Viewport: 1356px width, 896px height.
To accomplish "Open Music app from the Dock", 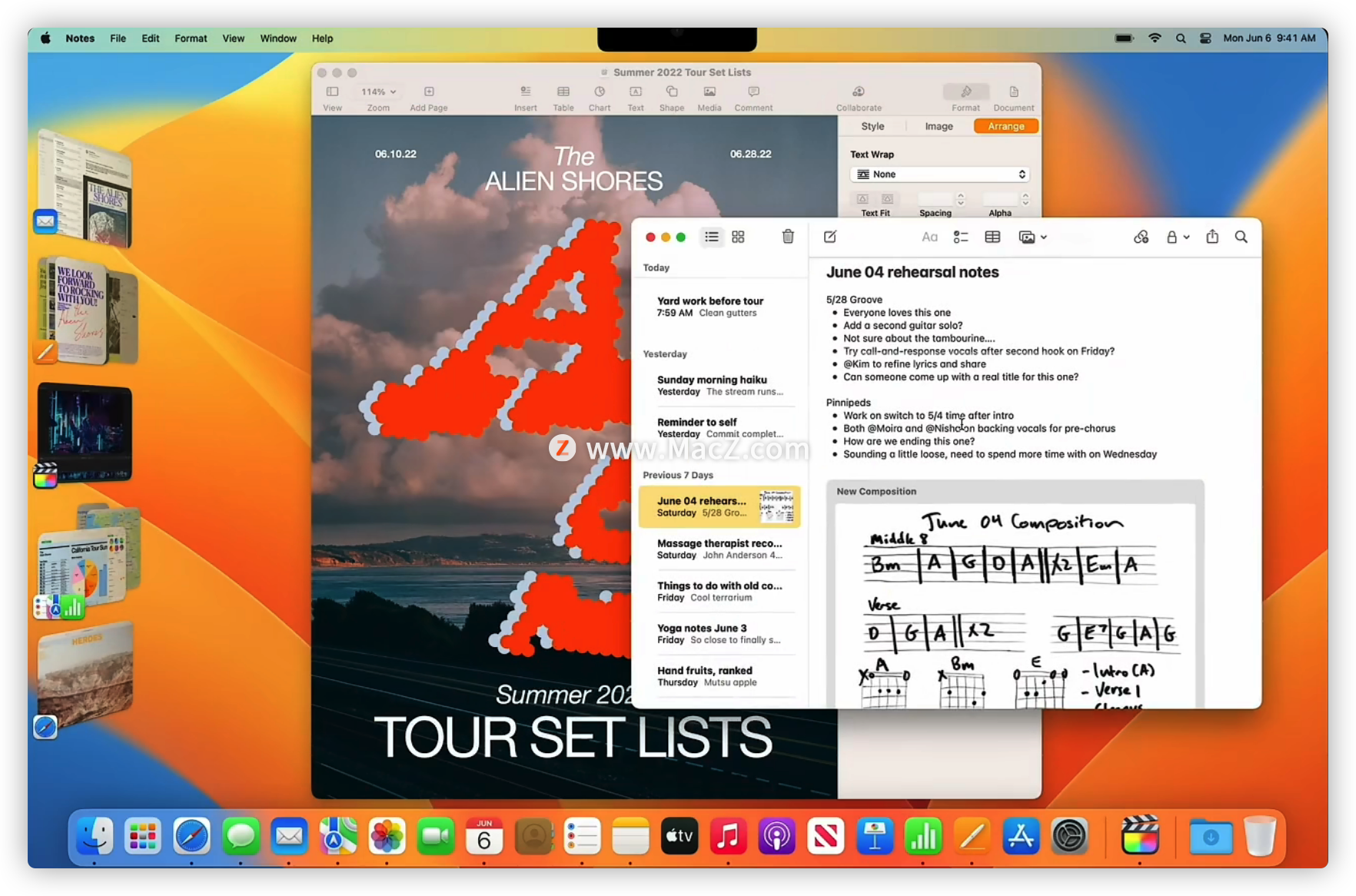I will click(x=728, y=836).
